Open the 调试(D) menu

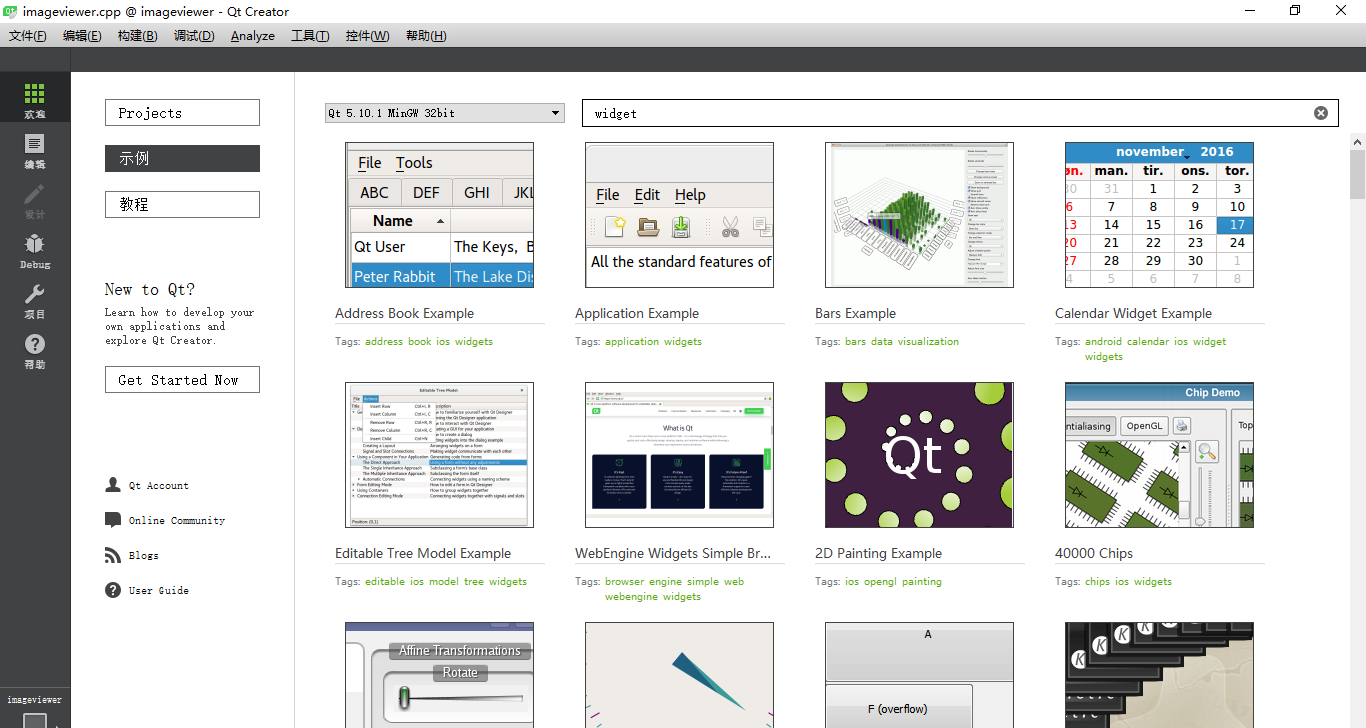point(194,36)
